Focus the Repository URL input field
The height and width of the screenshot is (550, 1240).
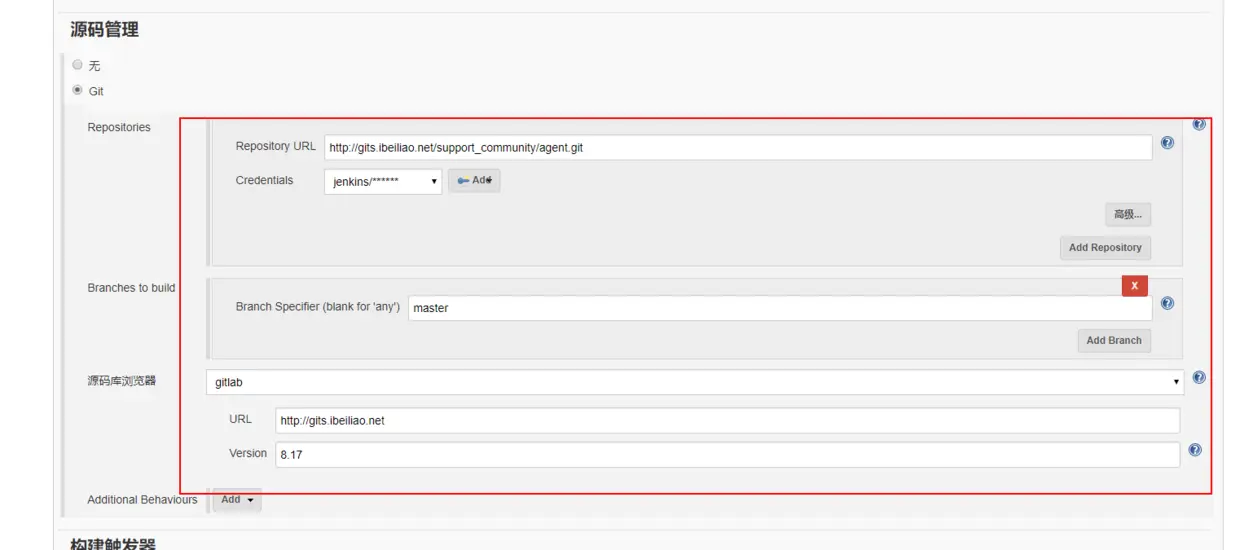[738, 147]
